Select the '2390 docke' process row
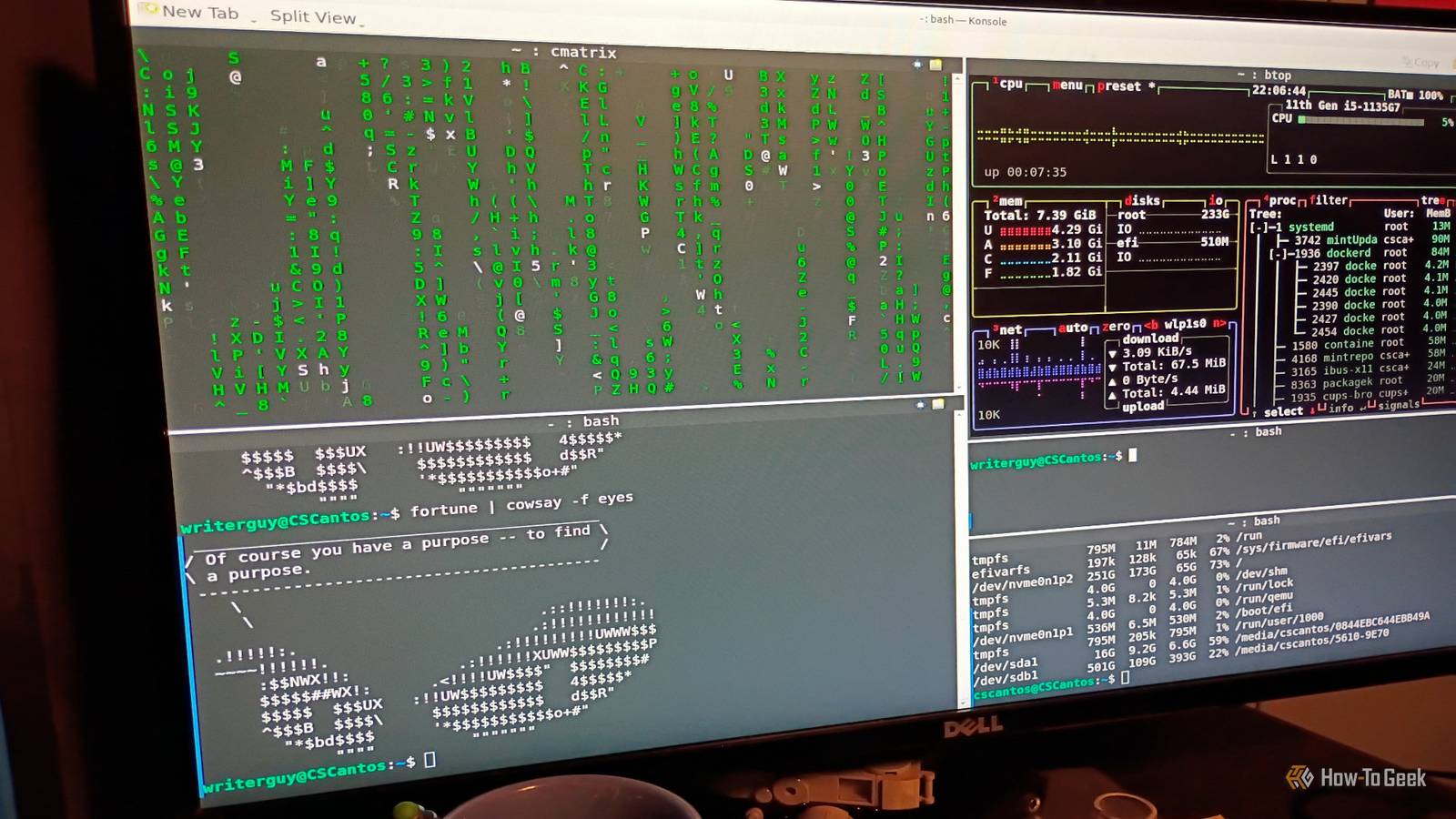 pyautogui.click(x=1374, y=305)
